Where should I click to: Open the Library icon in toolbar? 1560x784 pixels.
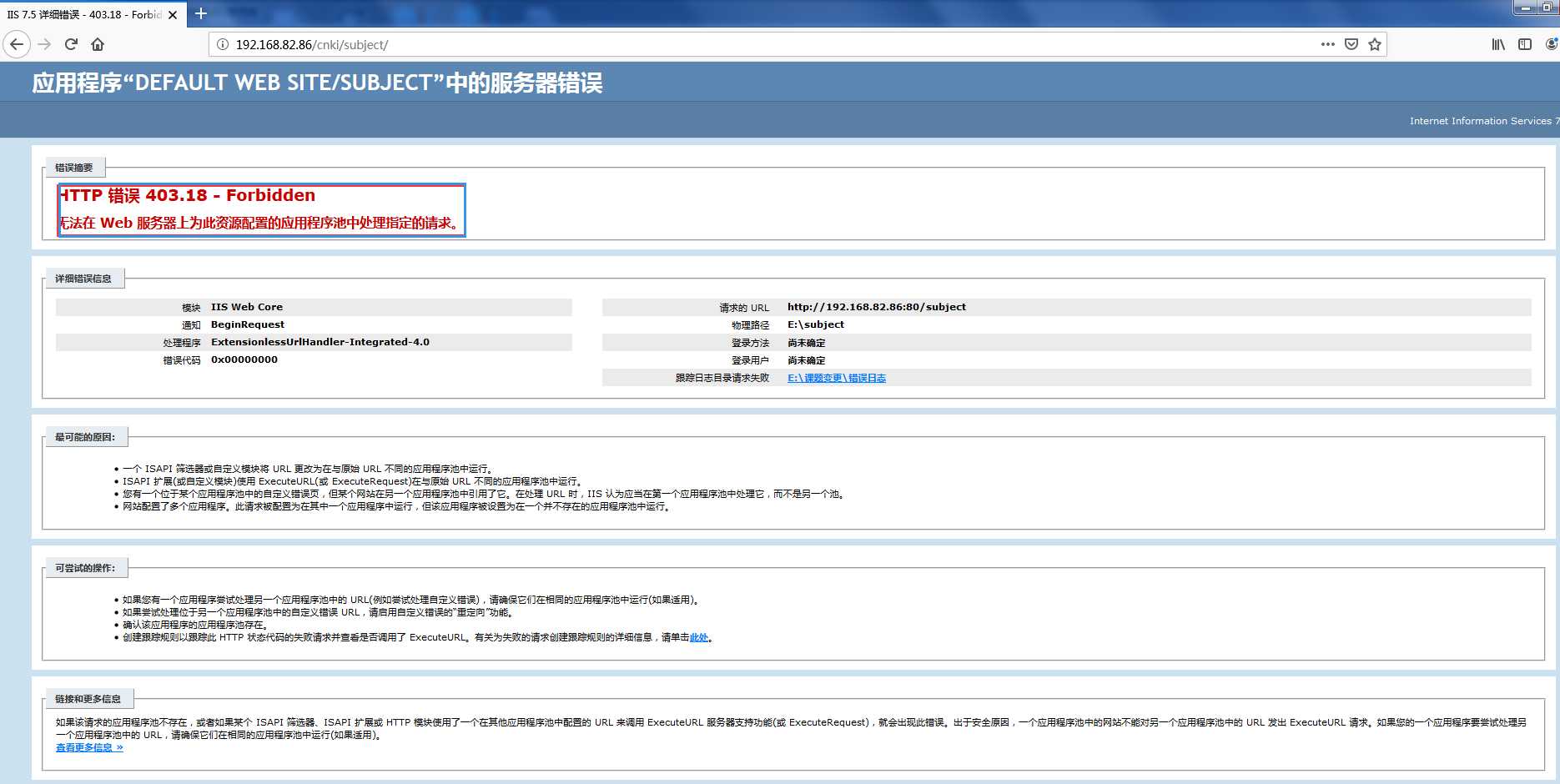[x=1499, y=44]
